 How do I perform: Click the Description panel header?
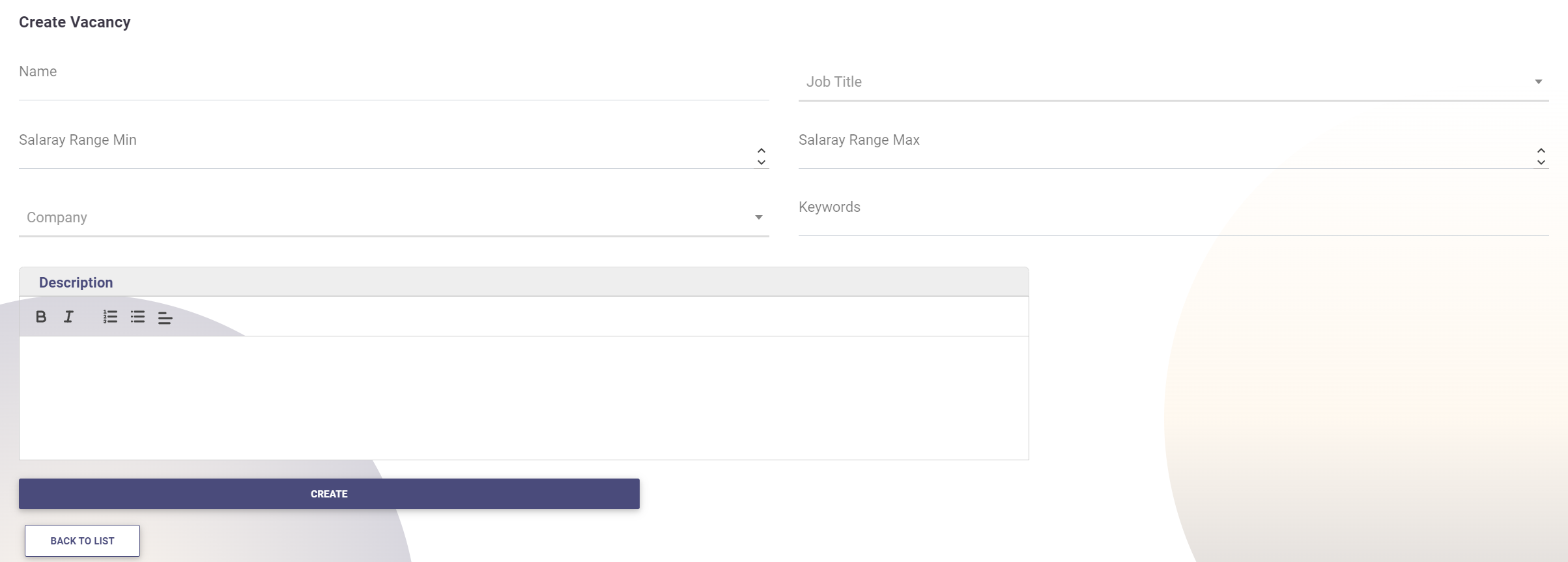click(76, 282)
